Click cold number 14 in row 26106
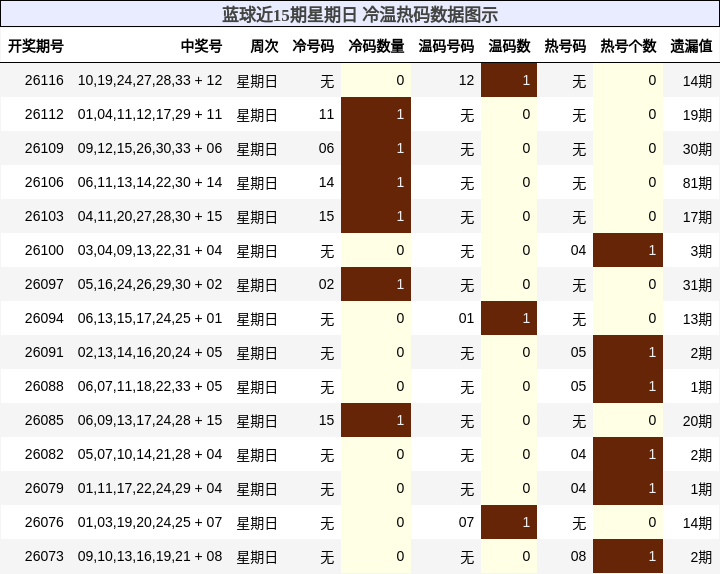Viewport: 720px width, 574px height. [326, 182]
